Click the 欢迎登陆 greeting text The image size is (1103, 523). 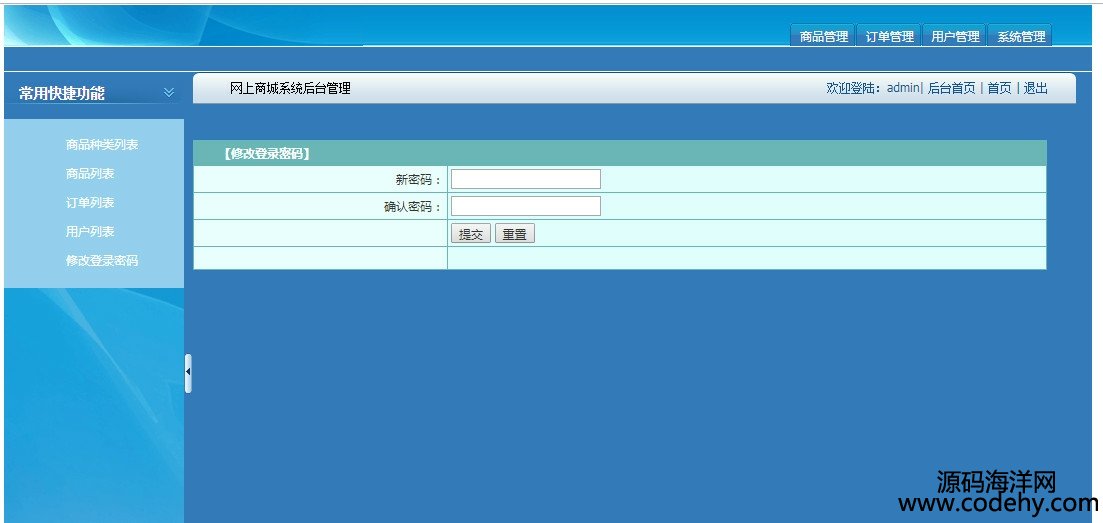855,88
